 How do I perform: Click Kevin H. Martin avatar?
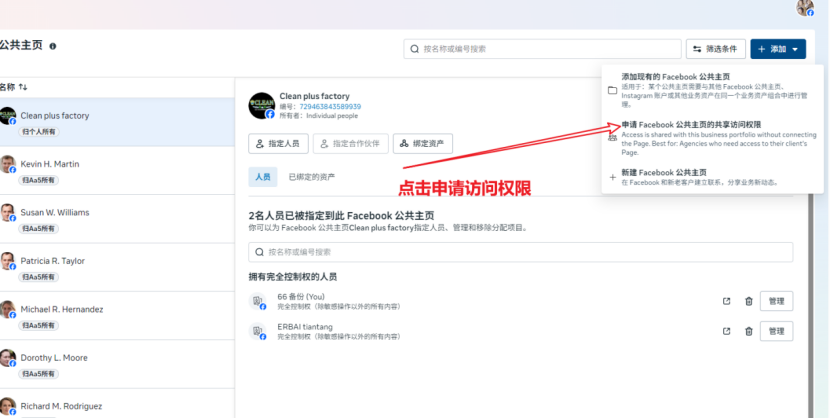pyautogui.click(x=7, y=165)
